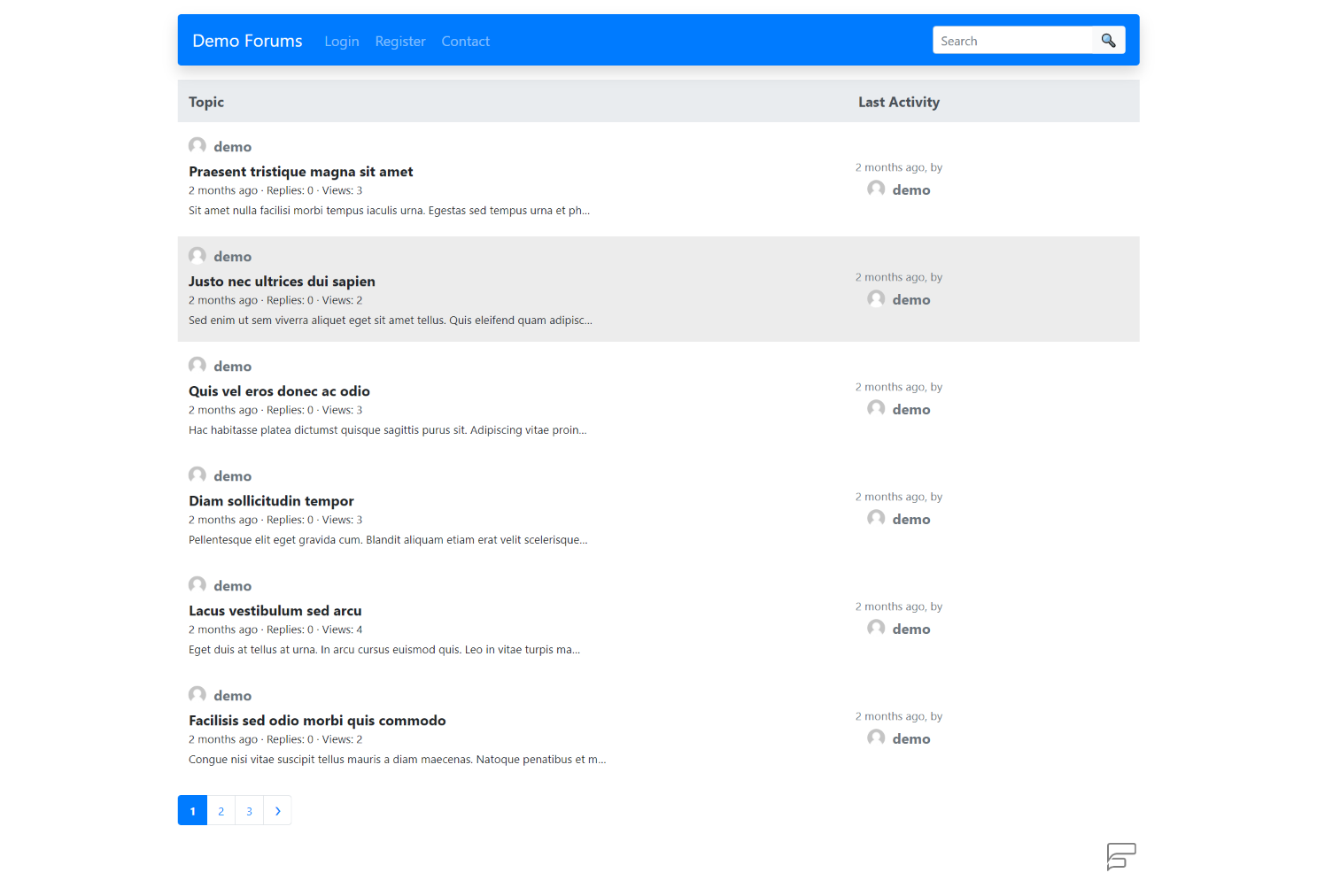The width and height of the screenshot is (1317, 896).
Task: Click last-activity demo name in Justo nec ultrices row
Action: [x=911, y=300]
